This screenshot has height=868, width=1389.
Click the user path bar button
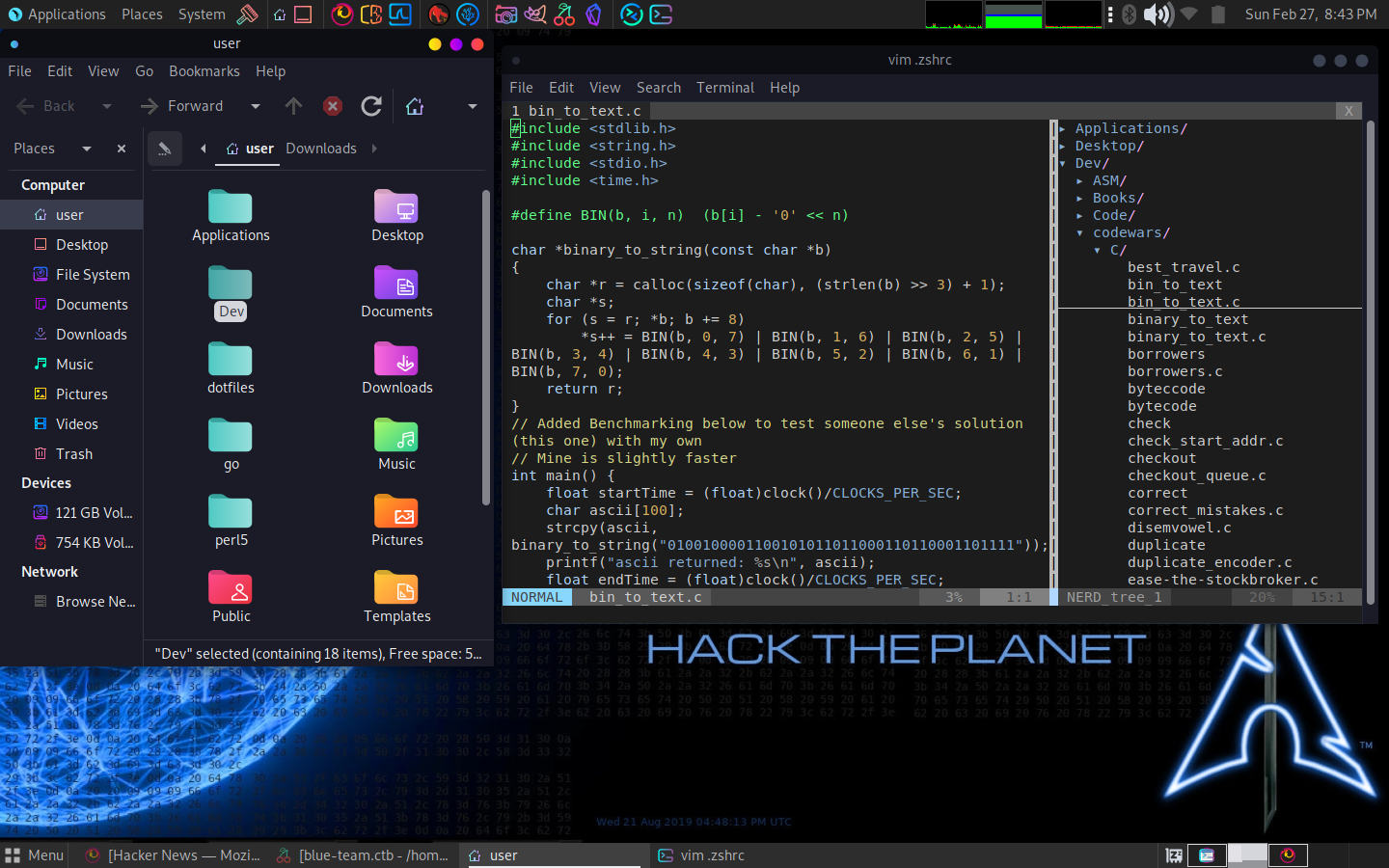click(x=250, y=149)
